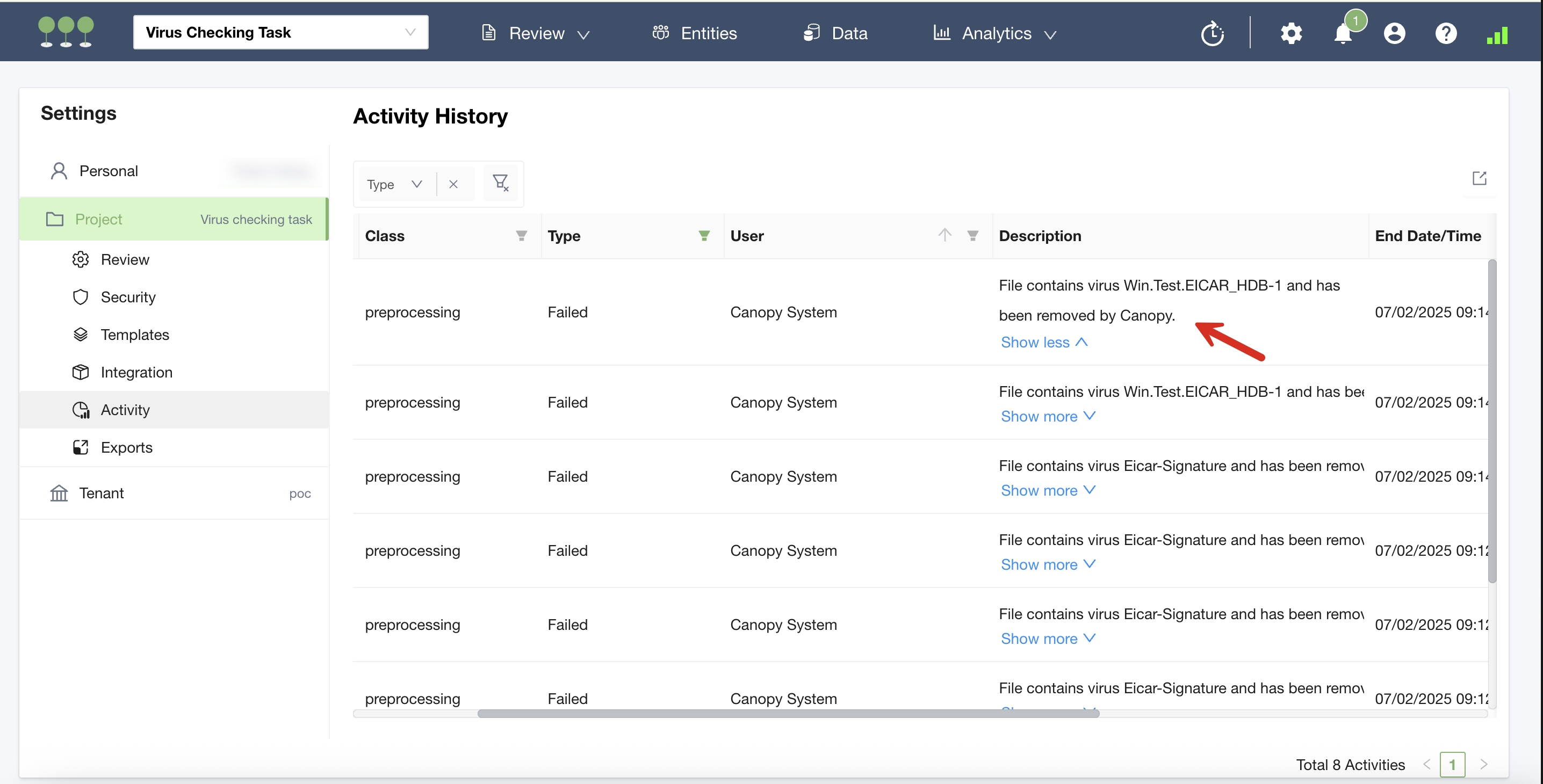The width and height of the screenshot is (1543, 784).
Task: Open the Type filter dropdown
Action: 394,184
